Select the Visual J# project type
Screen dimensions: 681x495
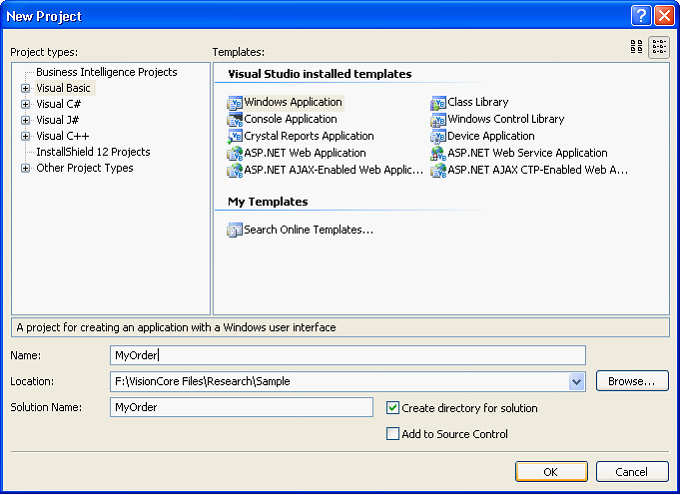pyautogui.click(x=58, y=120)
